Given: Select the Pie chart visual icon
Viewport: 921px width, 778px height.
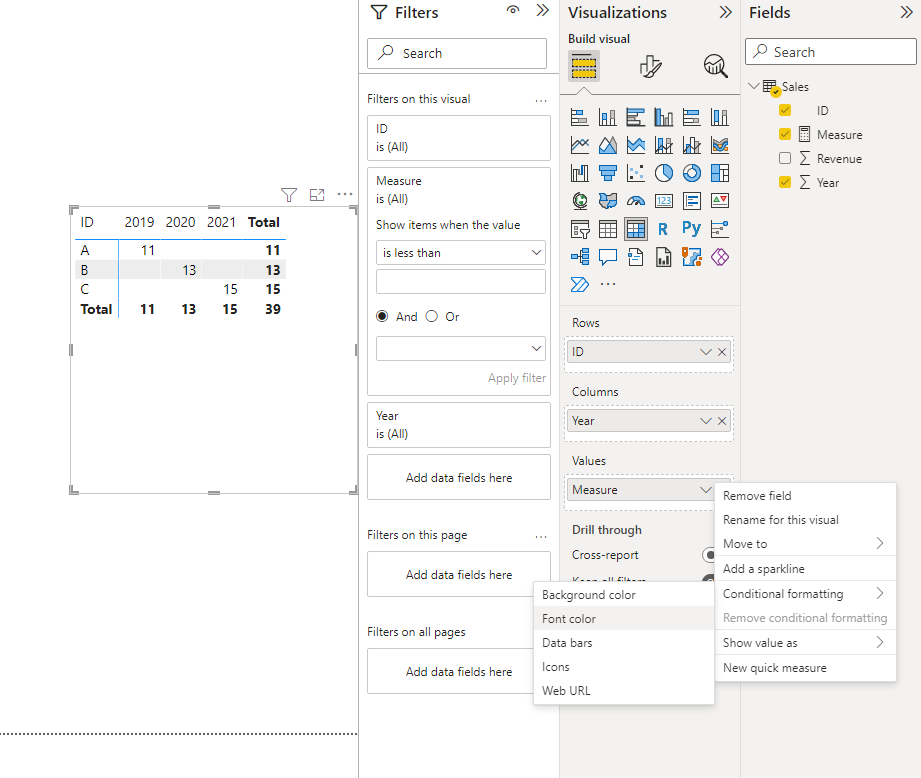Looking at the screenshot, I should coord(664,173).
